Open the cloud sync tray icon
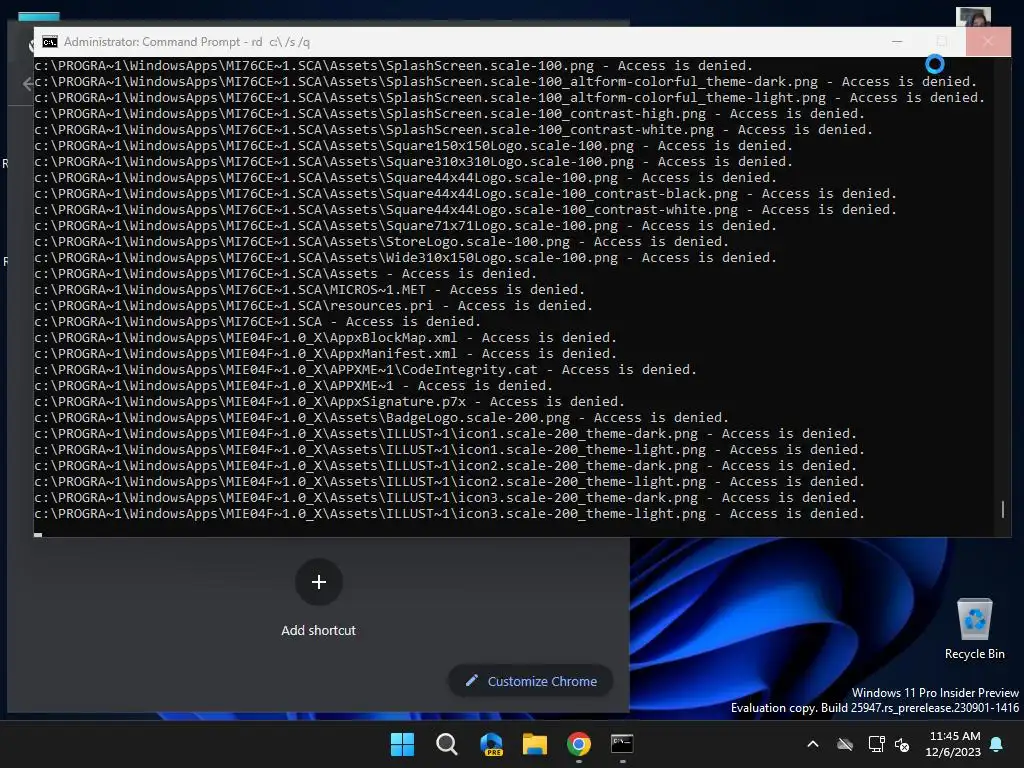This screenshot has height=768, width=1024. pos(845,744)
